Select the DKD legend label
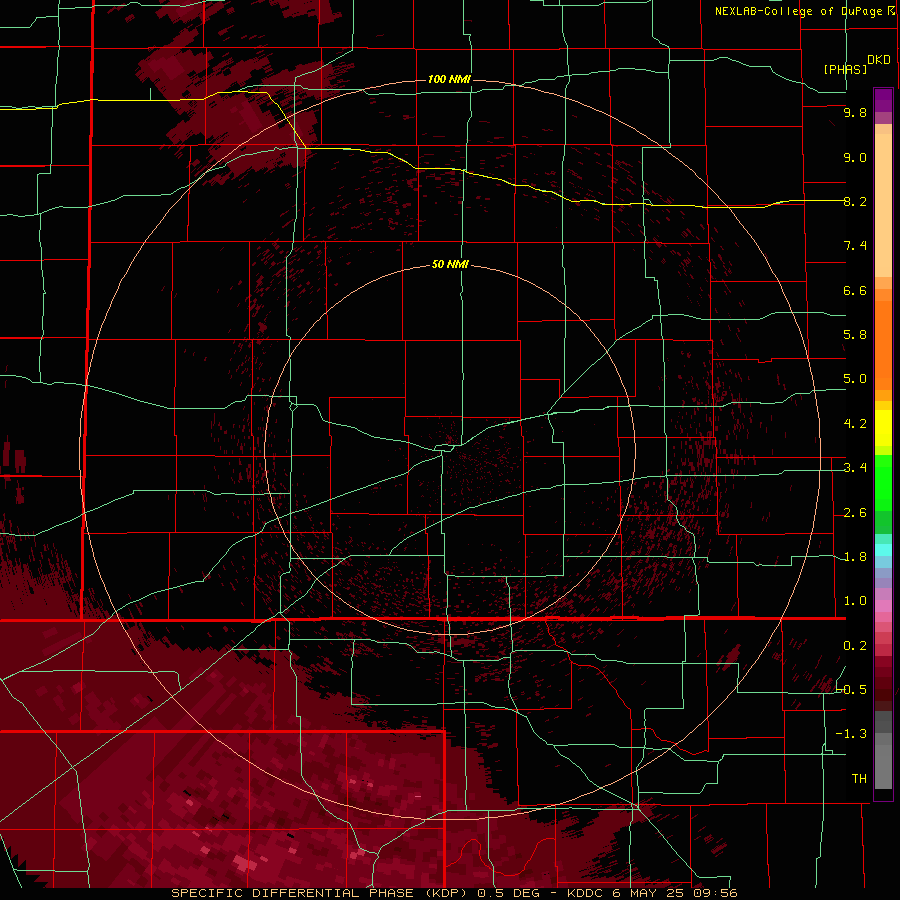The width and height of the screenshot is (900, 900). pos(878,60)
